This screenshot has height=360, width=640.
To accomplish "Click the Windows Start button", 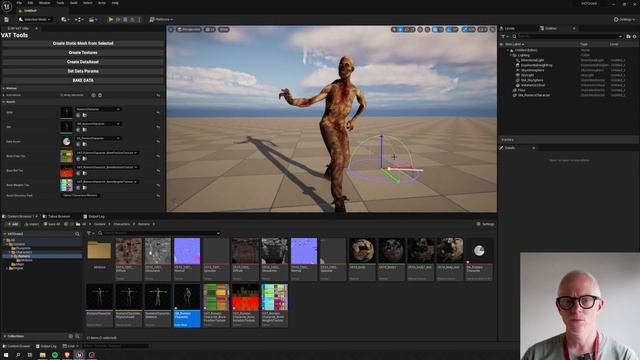I will coord(6,355).
